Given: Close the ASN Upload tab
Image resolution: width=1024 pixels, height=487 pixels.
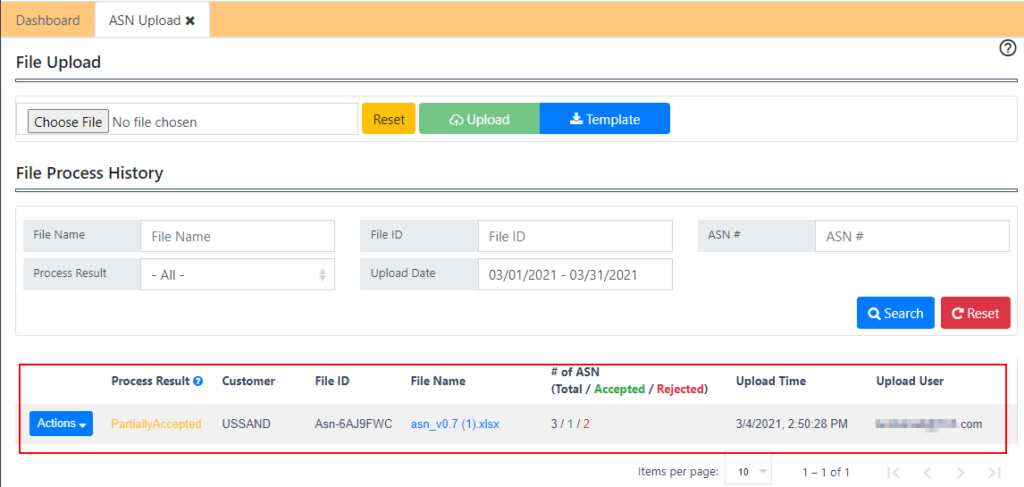Looking at the screenshot, I should (x=190, y=20).
